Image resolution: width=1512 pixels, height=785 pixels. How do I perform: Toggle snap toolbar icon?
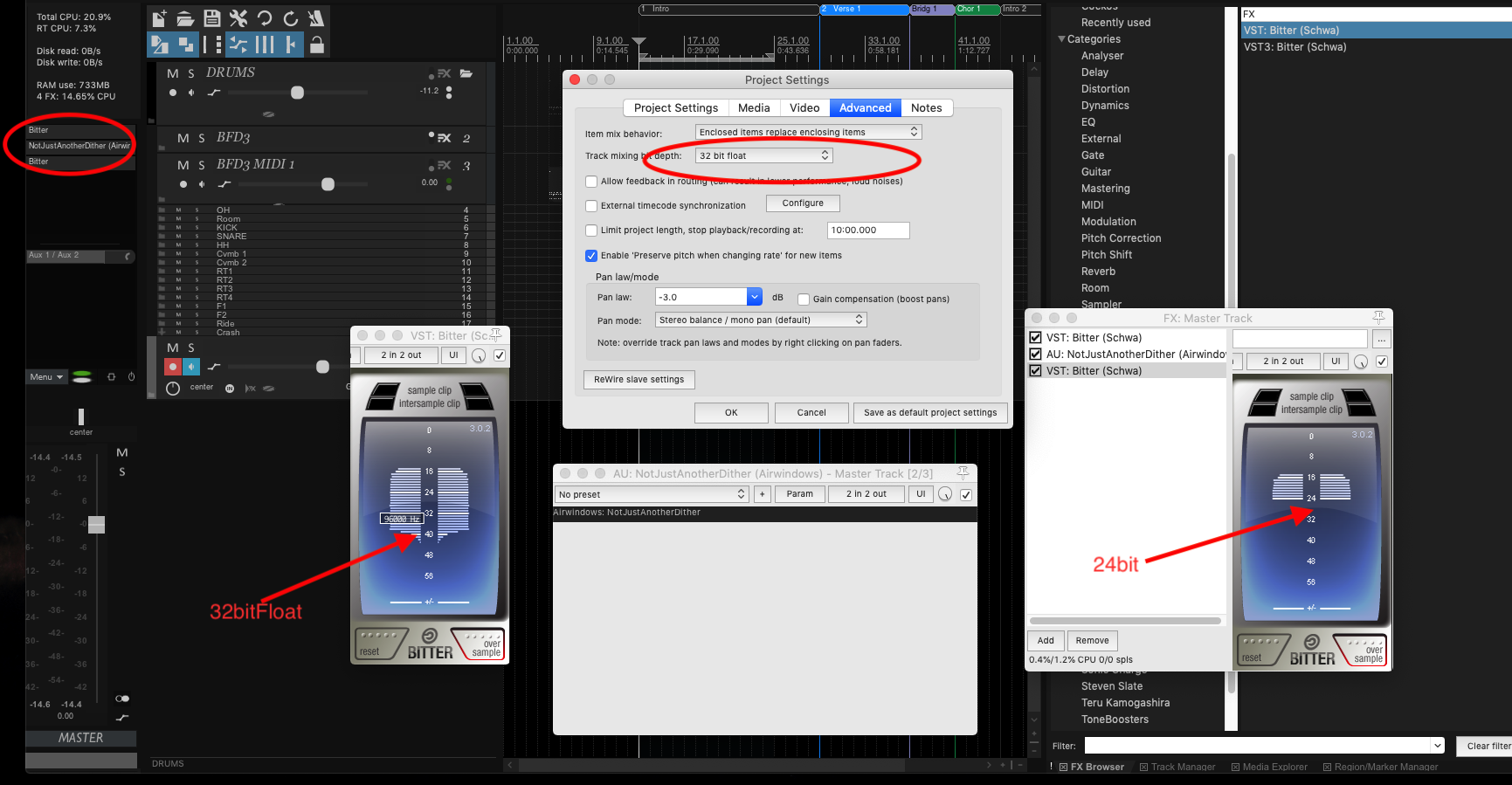pyautogui.click(x=290, y=45)
